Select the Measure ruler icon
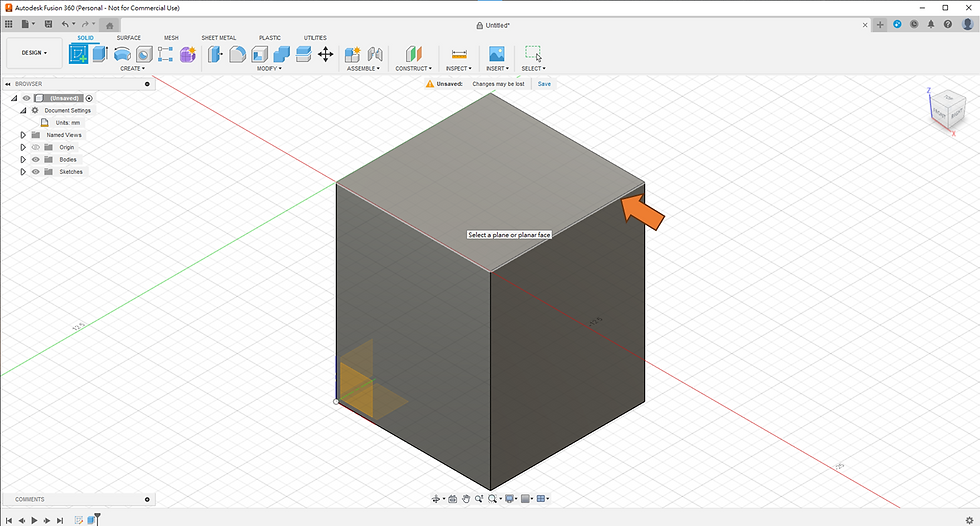Viewport: 980px width, 526px height. (459, 54)
